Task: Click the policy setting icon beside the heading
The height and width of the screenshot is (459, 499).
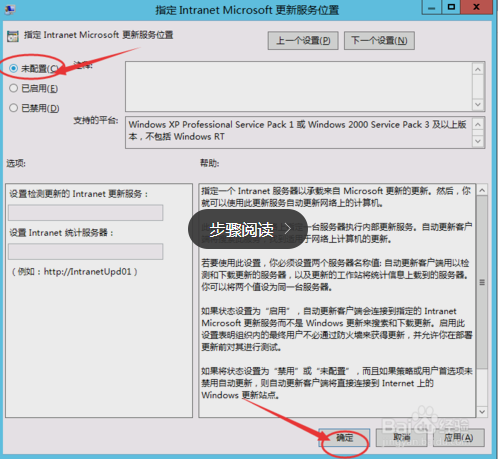Action: tap(13, 36)
